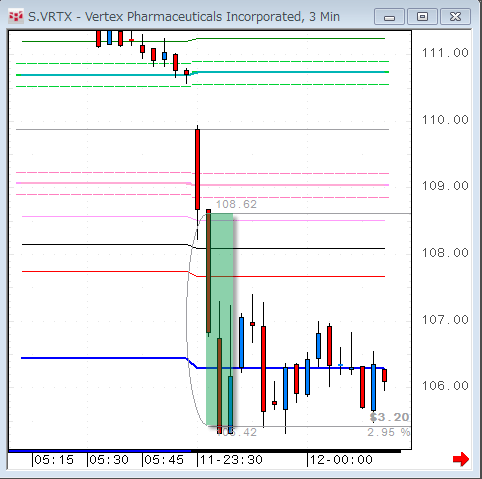Click the 05:15 time axis label
The width and height of the screenshot is (482, 479).
[54, 460]
